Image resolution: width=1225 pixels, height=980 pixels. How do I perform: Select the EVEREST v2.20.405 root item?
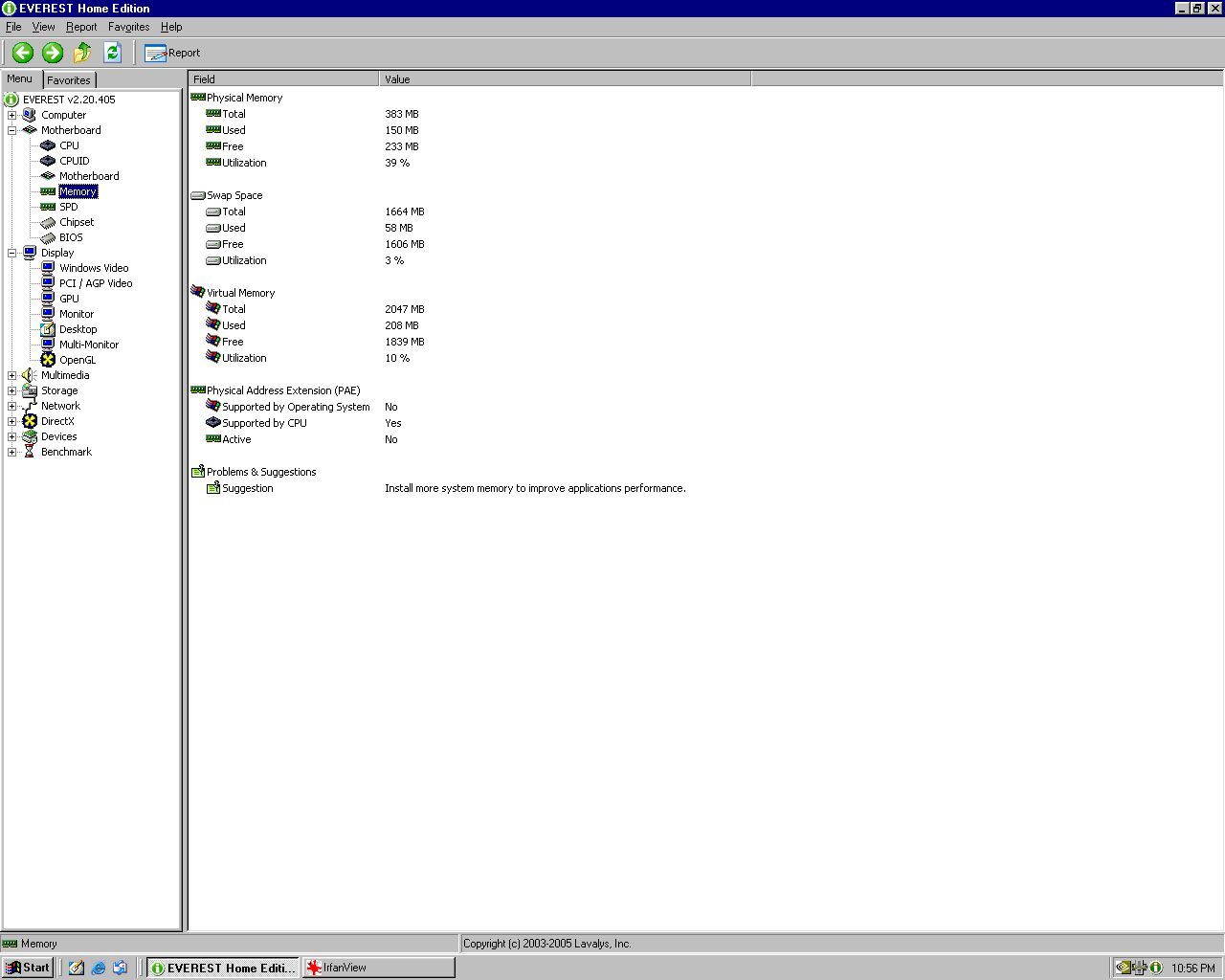[x=69, y=100]
